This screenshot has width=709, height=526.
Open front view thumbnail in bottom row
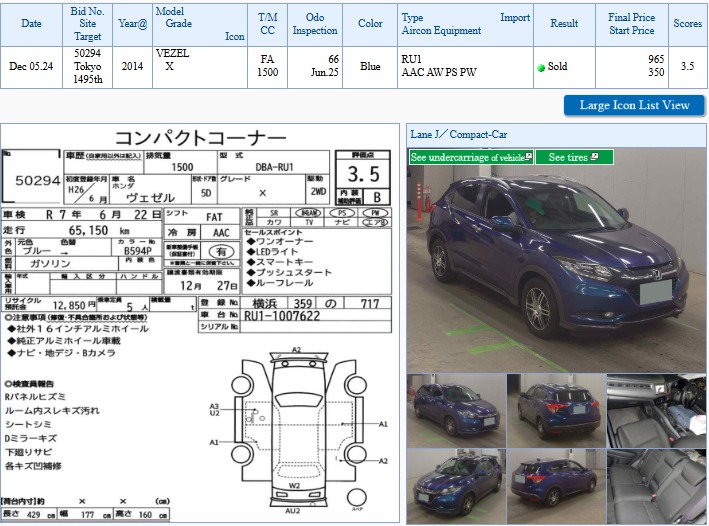(456, 487)
